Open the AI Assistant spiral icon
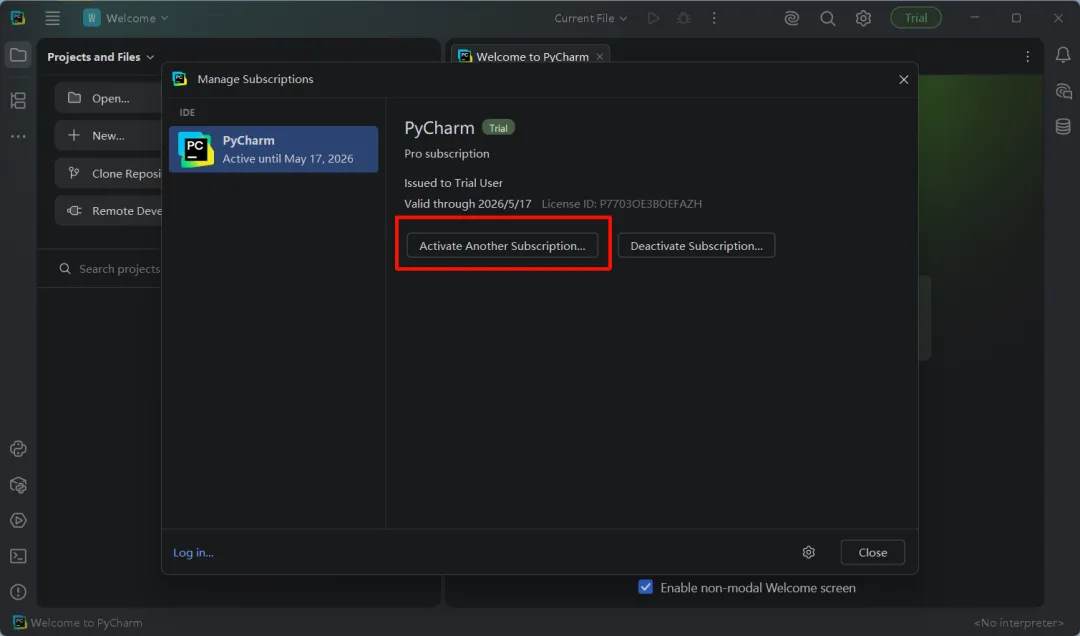 [792, 19]
